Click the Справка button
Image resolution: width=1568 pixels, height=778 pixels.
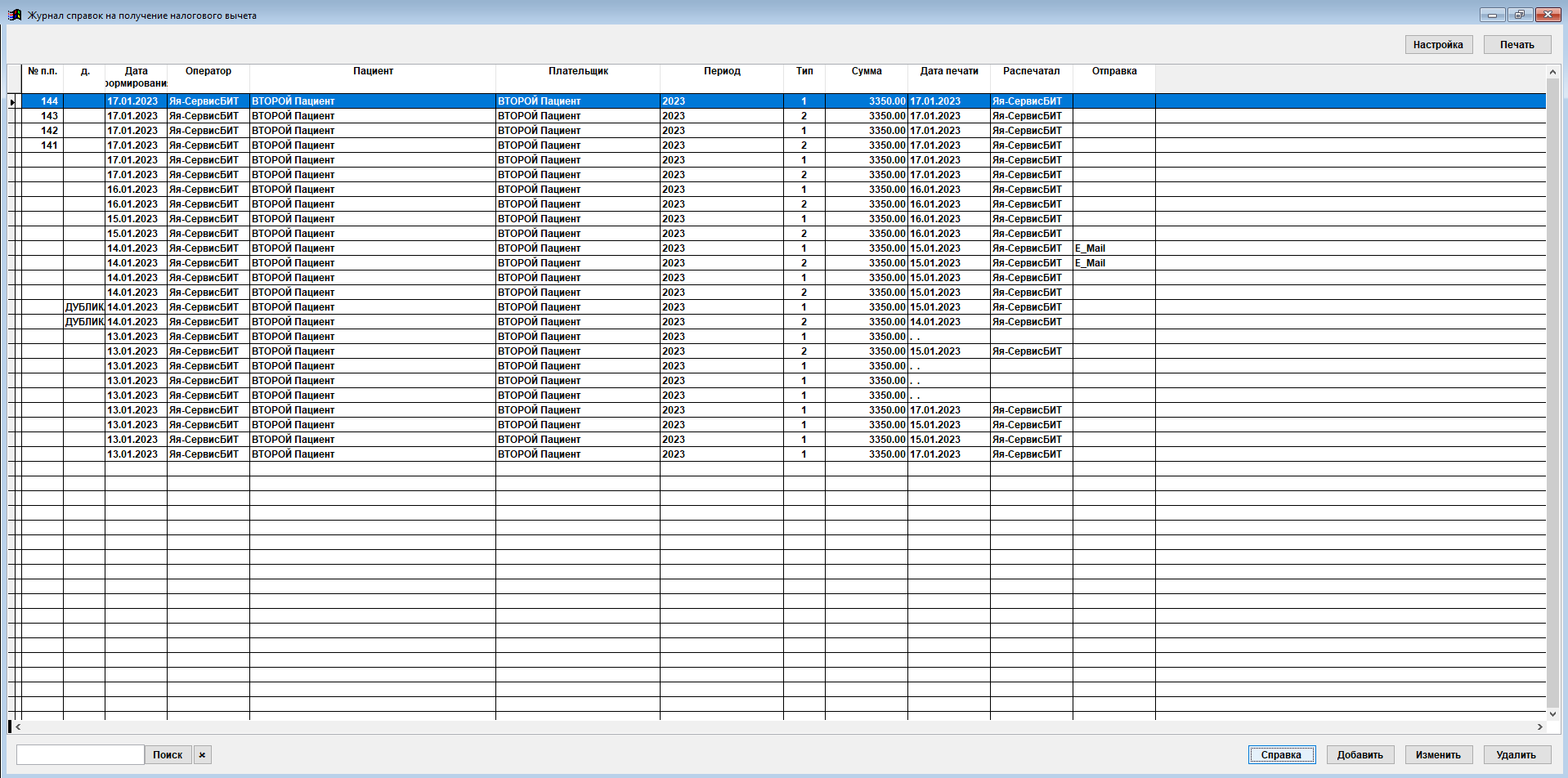(x=1281, y=755)
